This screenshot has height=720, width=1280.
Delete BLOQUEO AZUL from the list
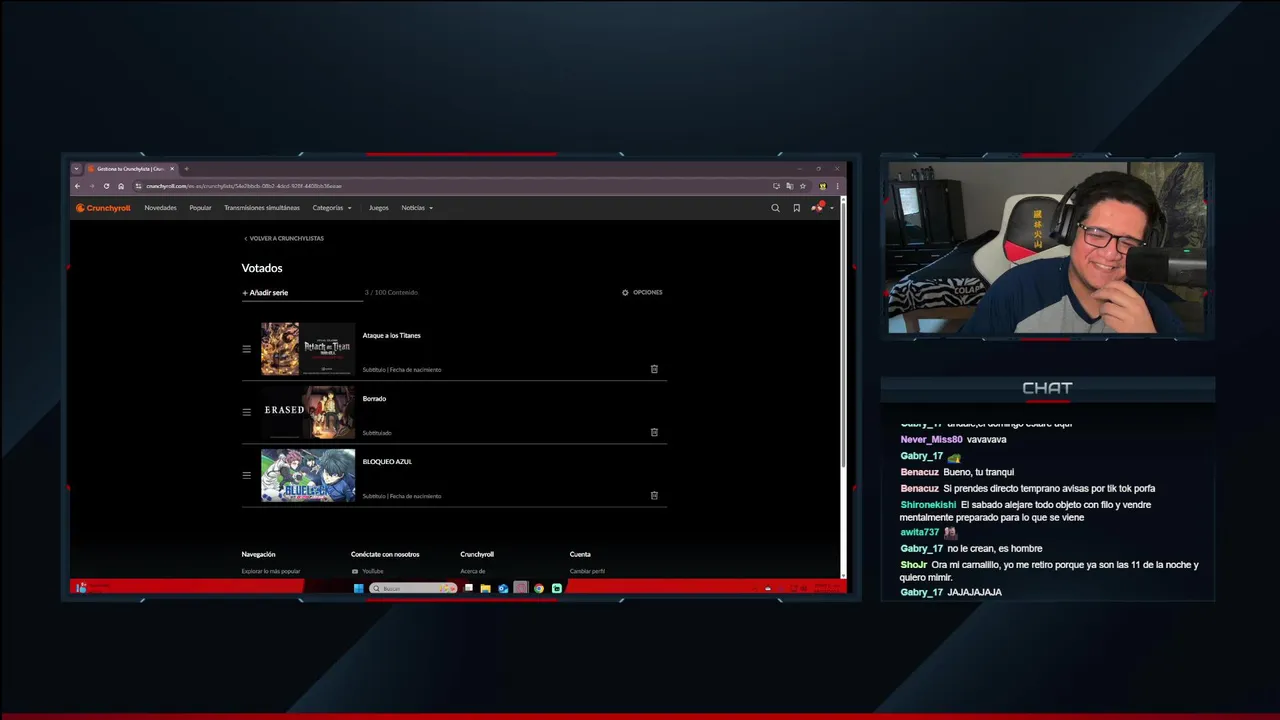point(654,495)
